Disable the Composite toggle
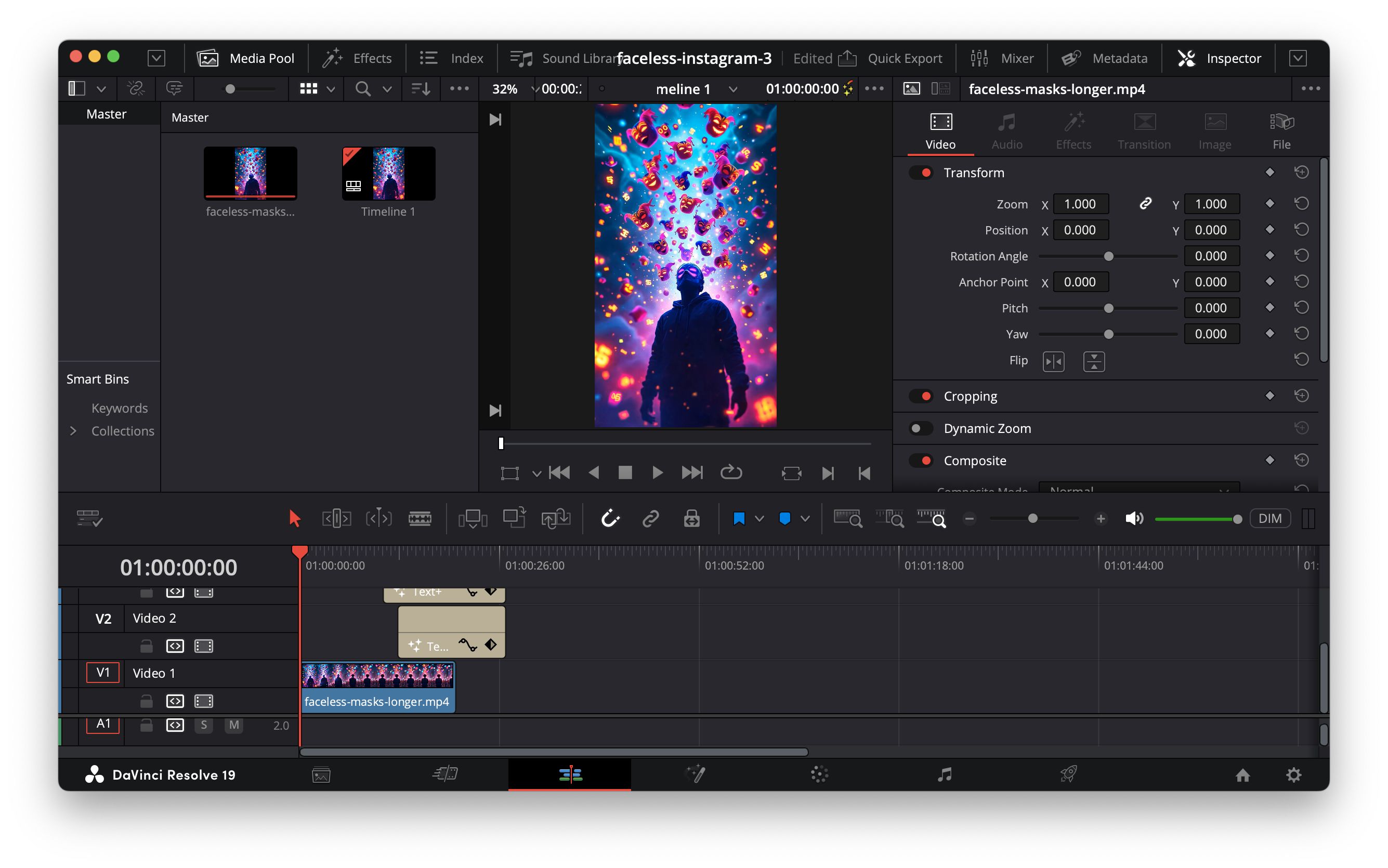 921,461
